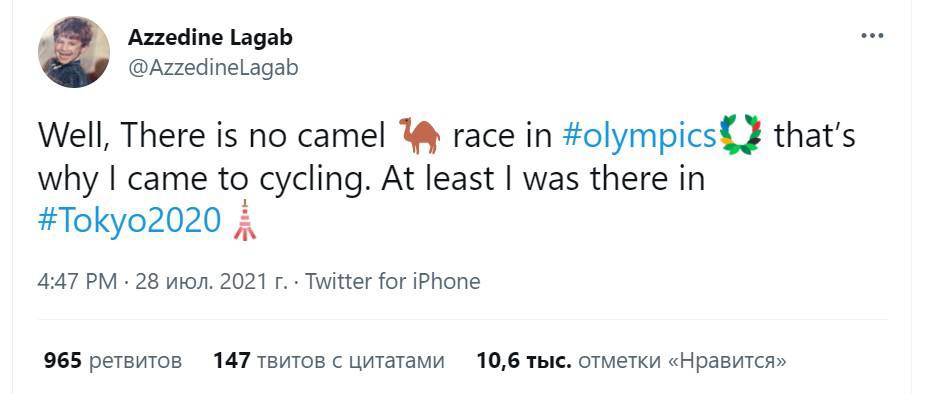Click Azzedine Lagab's profile avatar photo
This screenshot has width=926, height=394.
click(74, 52)
